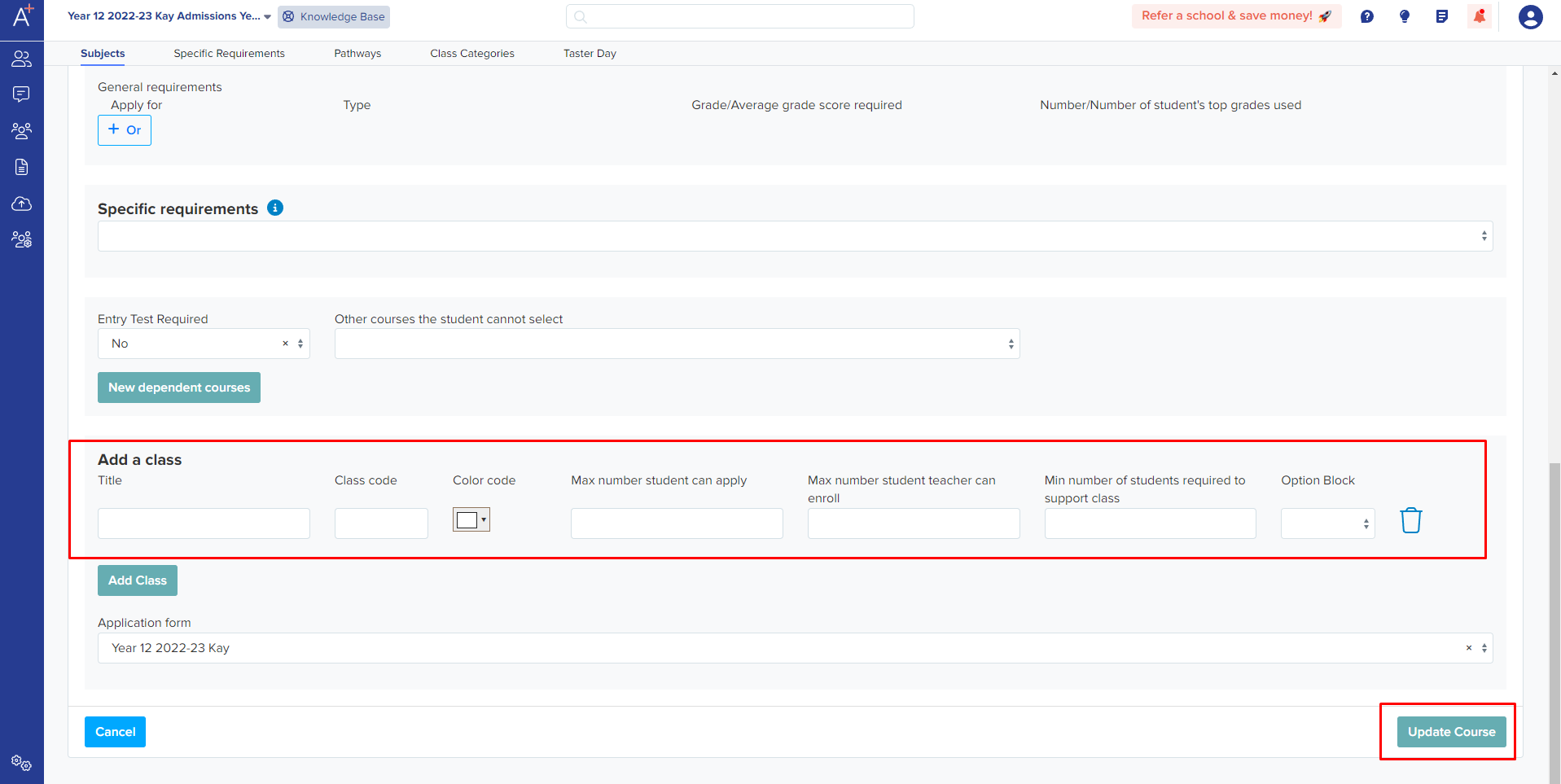1561x784 pixels.
Task: Delete the class row with trash icon
Action: pos(1411,520)
